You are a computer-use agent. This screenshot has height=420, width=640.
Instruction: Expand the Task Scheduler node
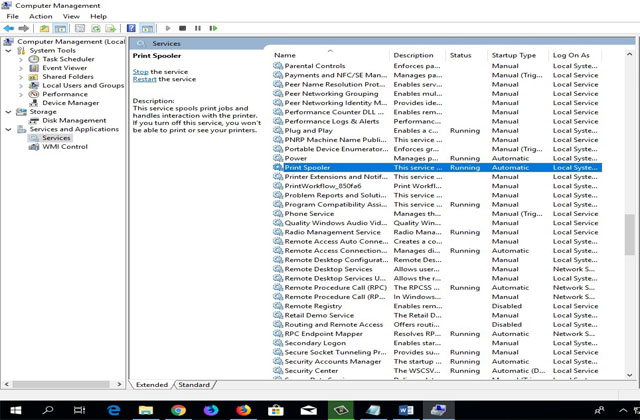click(x=21, y=59)
